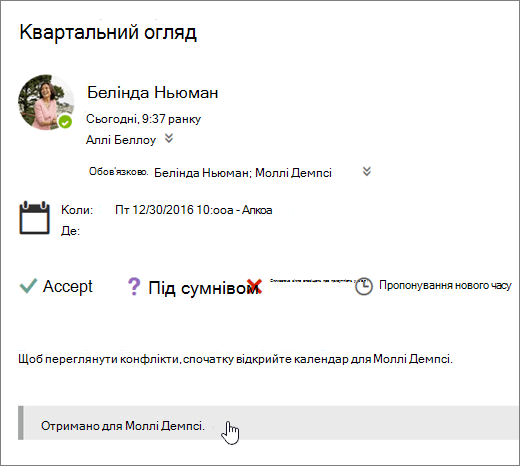This screenshot has width=520, height=466.
Task: Click the Квартальний огляд subject title
Action: (x=108, y=32)
